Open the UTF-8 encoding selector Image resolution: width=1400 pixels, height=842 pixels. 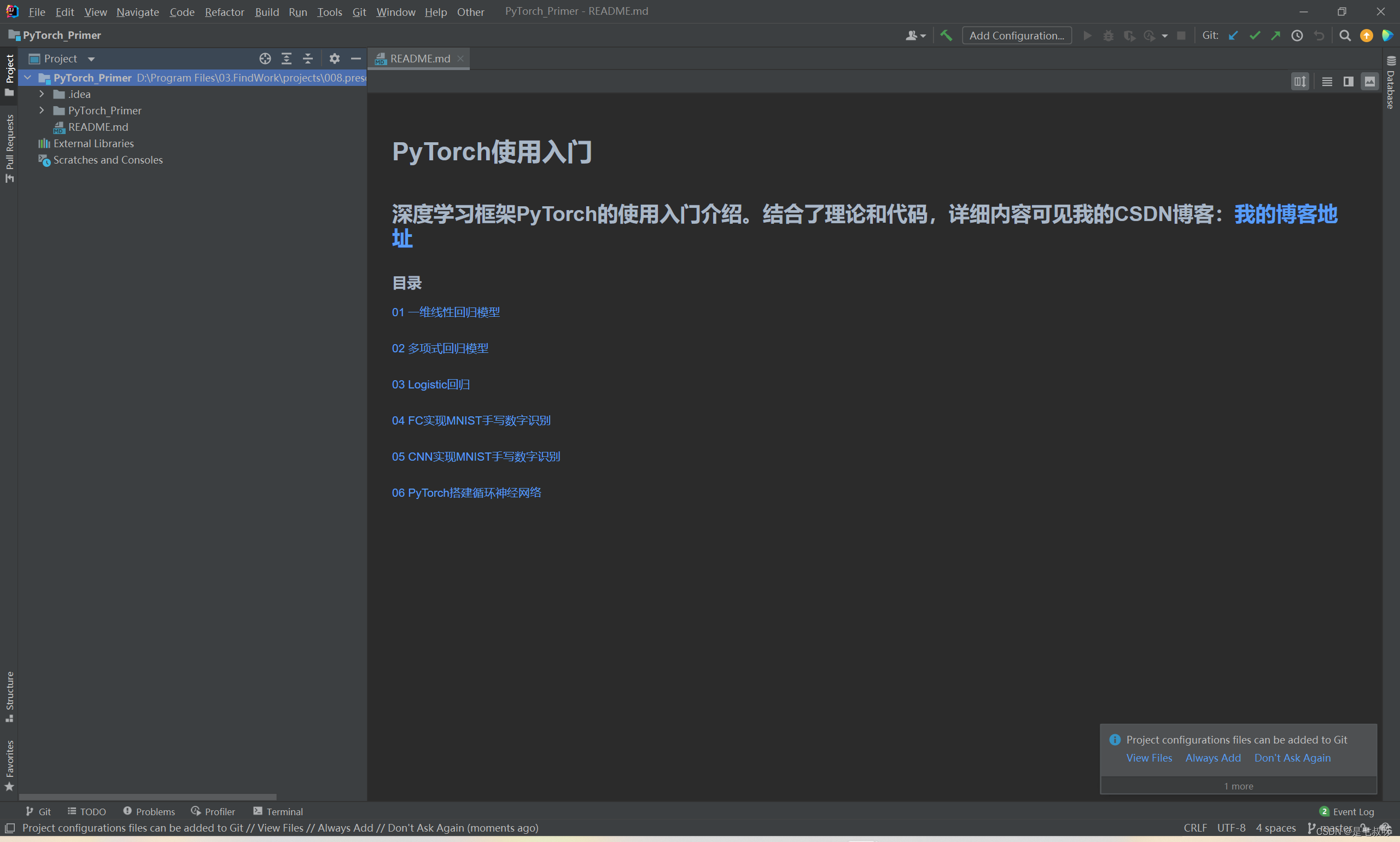(1231, 828)
